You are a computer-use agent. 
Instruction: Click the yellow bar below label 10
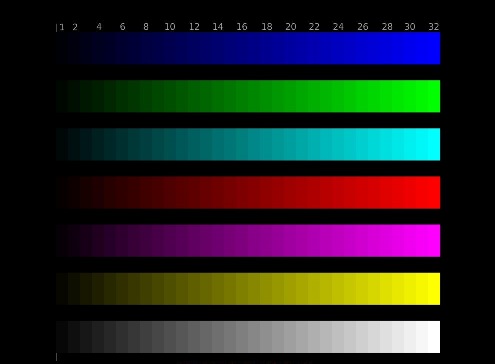coord(170,289)
